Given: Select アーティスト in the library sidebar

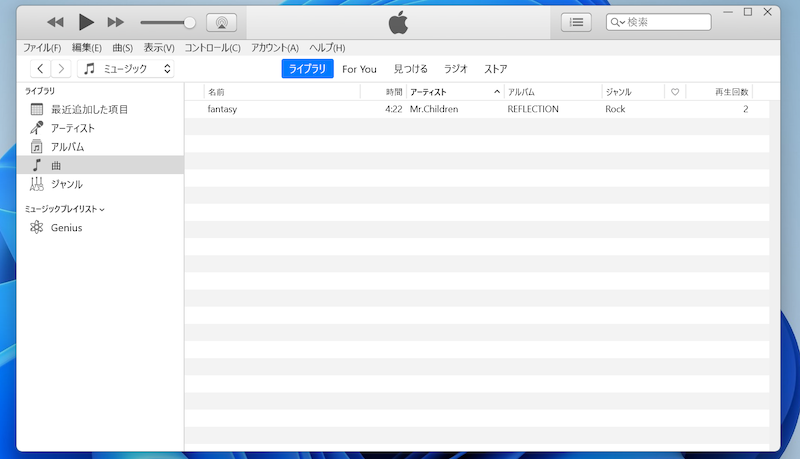Looking at the screenshot, I should (x=72, y=128).
